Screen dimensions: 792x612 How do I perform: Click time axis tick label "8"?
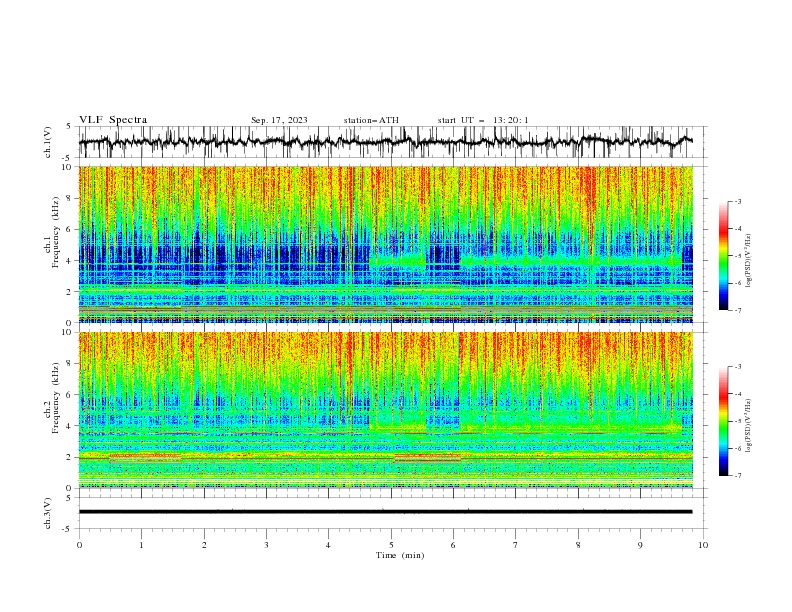pos(578,545)
